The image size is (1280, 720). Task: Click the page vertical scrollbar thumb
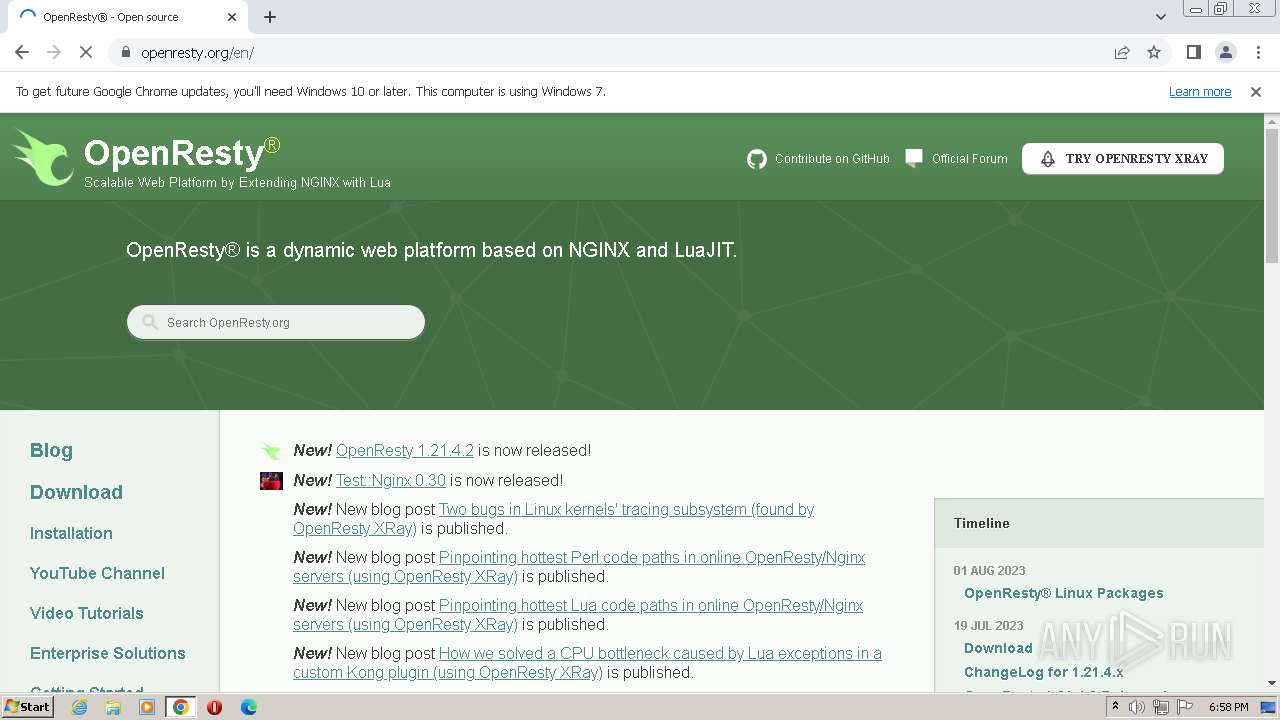click(x=1272, y=195)
